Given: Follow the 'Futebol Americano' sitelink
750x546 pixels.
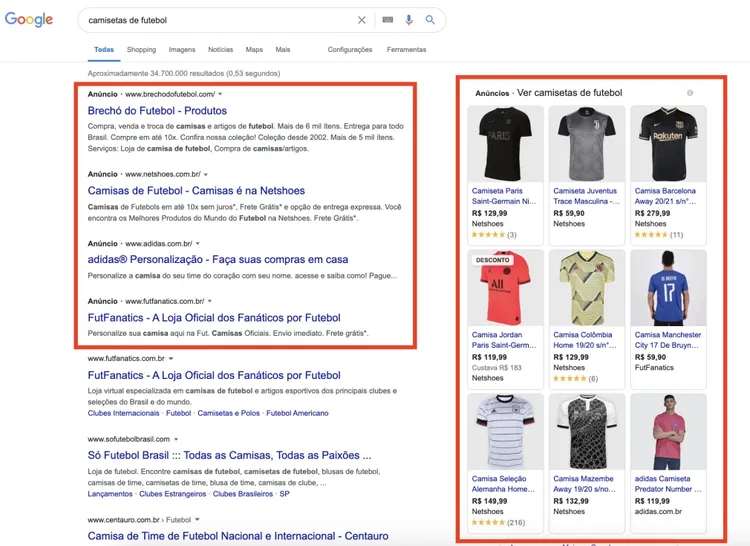Looking at the screenshot, I should click(x=297, y=413).
